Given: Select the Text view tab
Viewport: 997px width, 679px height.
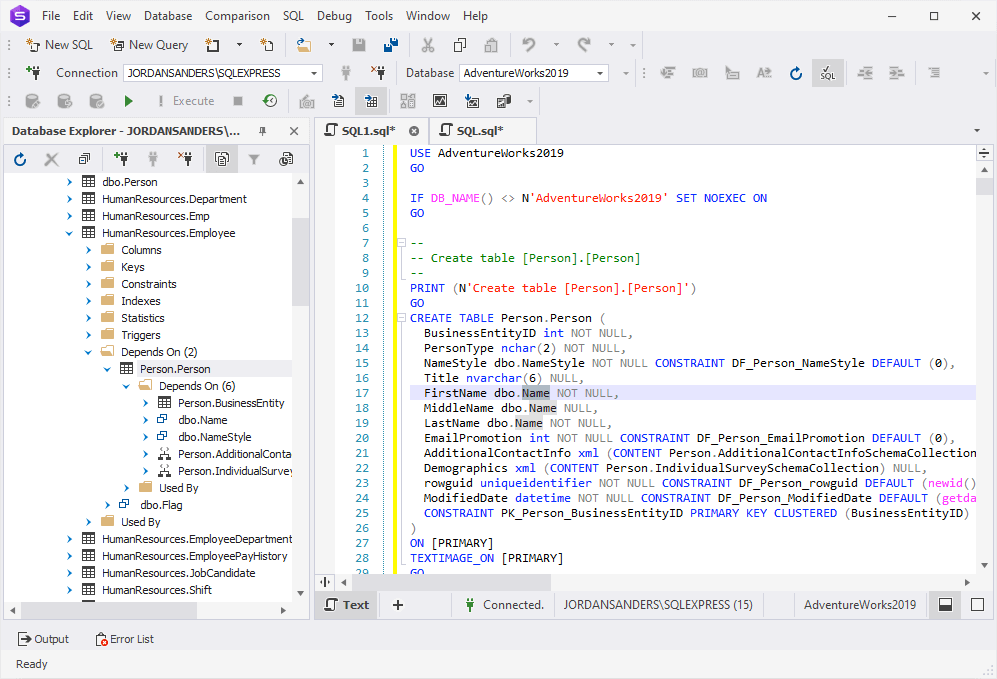Looking at the screenshot, I should pyautogui.click(x=347, y=605).
